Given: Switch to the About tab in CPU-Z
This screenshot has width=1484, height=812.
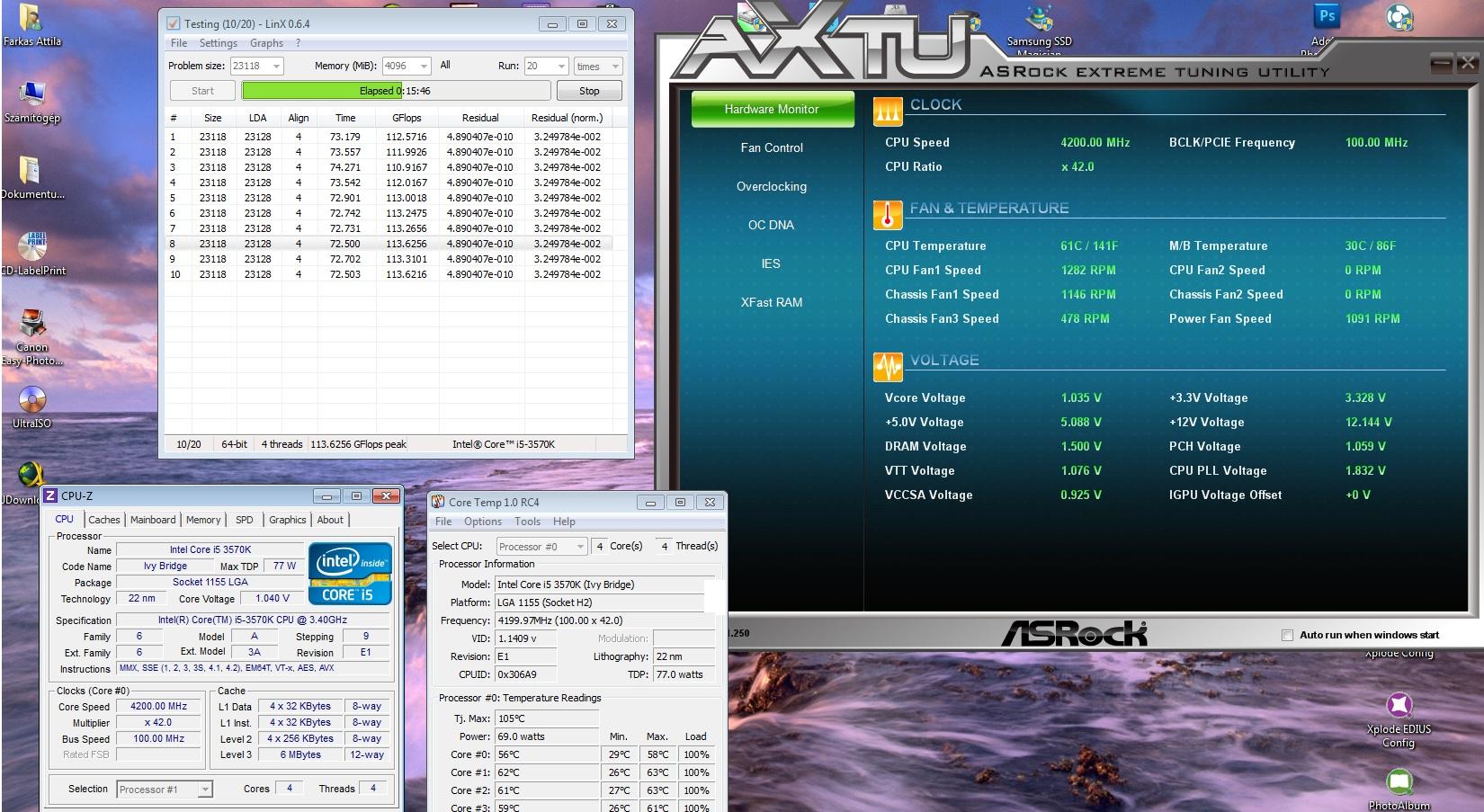Looking at the screenshot, I should tap(330, 520).
